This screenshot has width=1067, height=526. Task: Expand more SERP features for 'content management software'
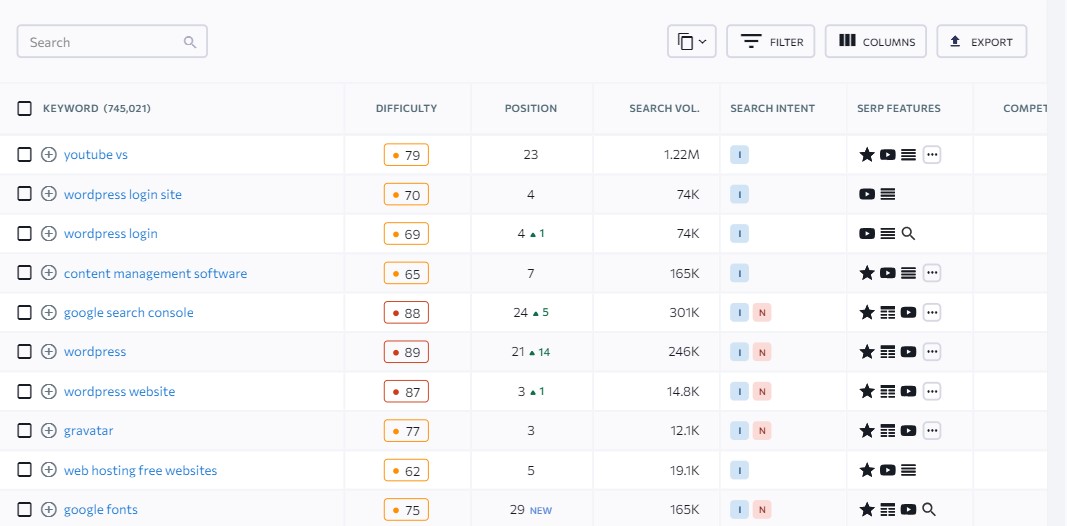pyautogui.click(x=932, y=273)
